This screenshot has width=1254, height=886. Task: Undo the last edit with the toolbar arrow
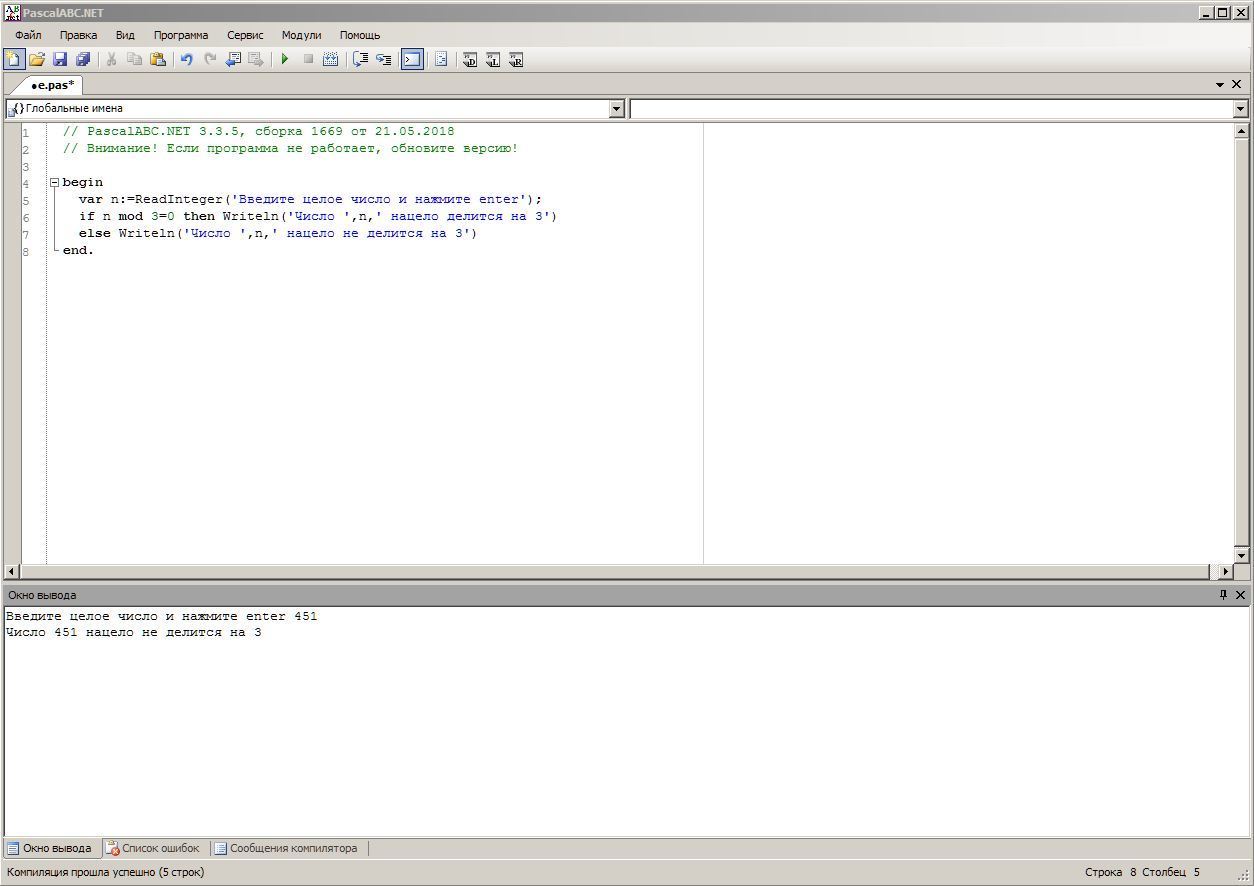point(186,60)
